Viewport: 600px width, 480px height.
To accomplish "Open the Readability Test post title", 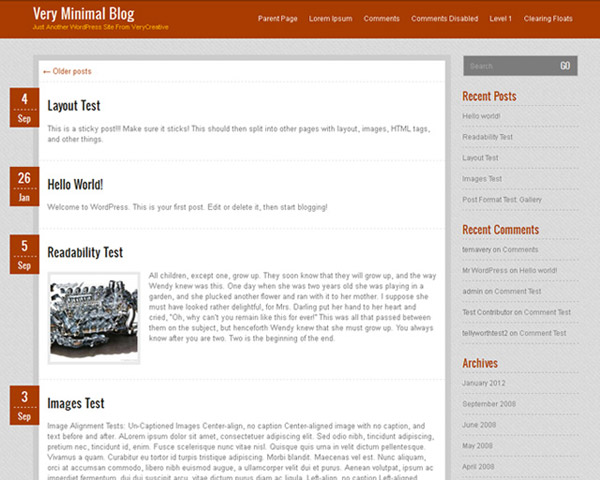I will click(85, 252).
